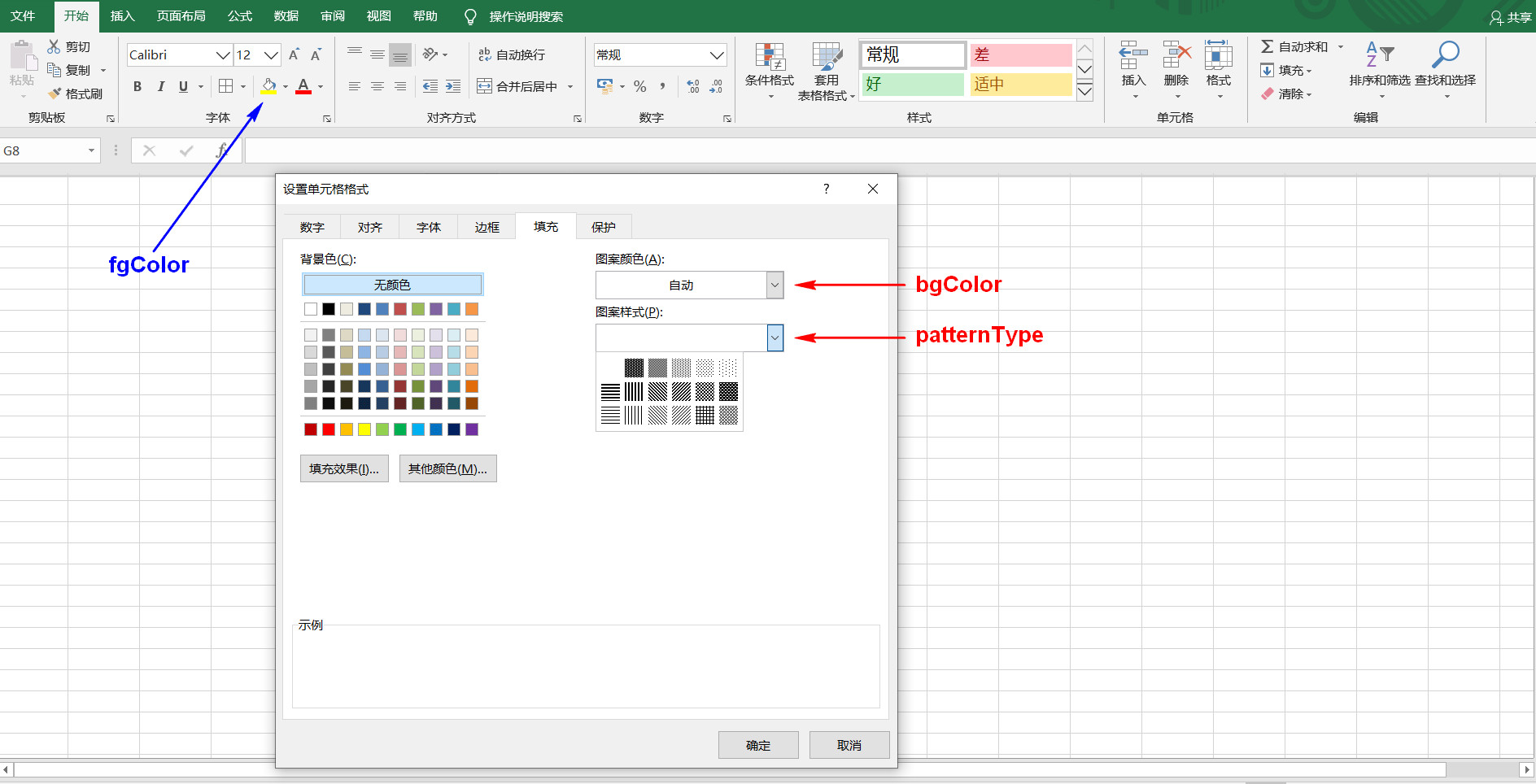
Task: Click the Sort and Filter (排序和筛选) icon
Action: (x=1379, y=55)
